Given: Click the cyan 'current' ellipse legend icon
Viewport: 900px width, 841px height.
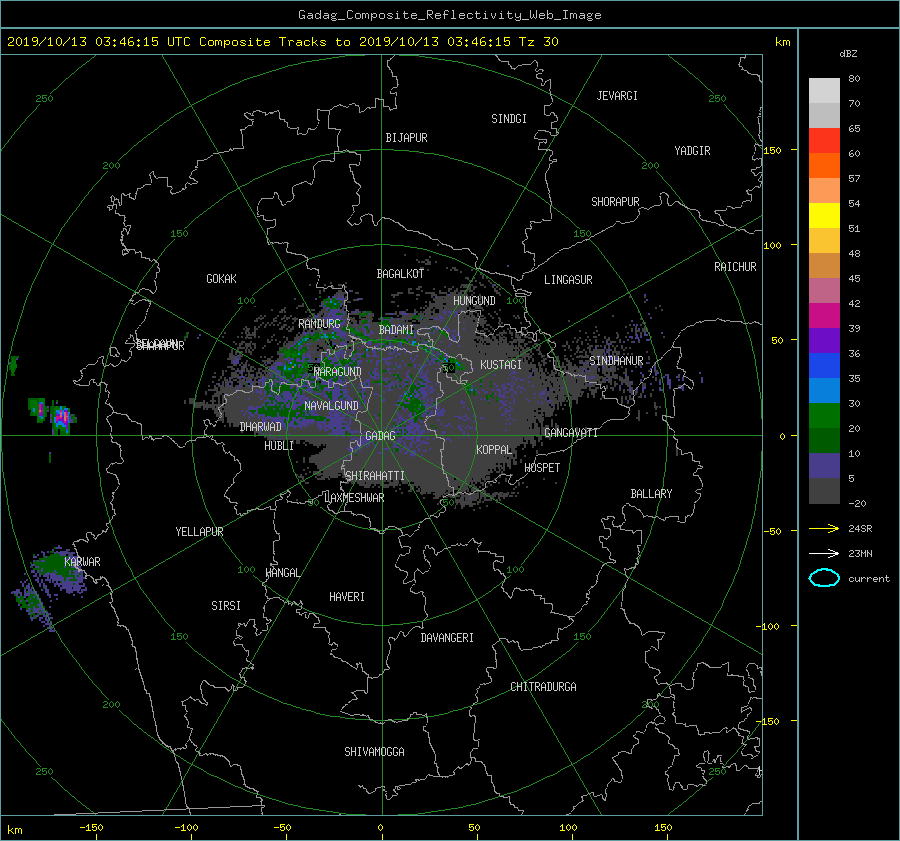Looking at the screenshot, I should (x=824, y=578).
